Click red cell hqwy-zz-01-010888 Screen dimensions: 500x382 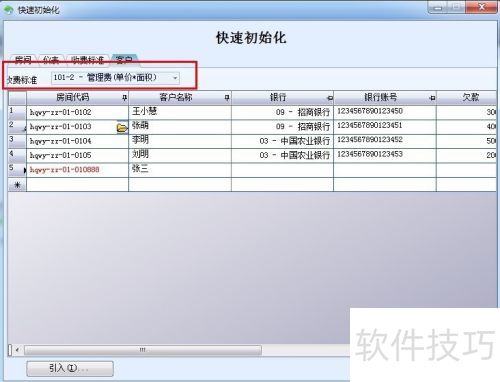77,170
